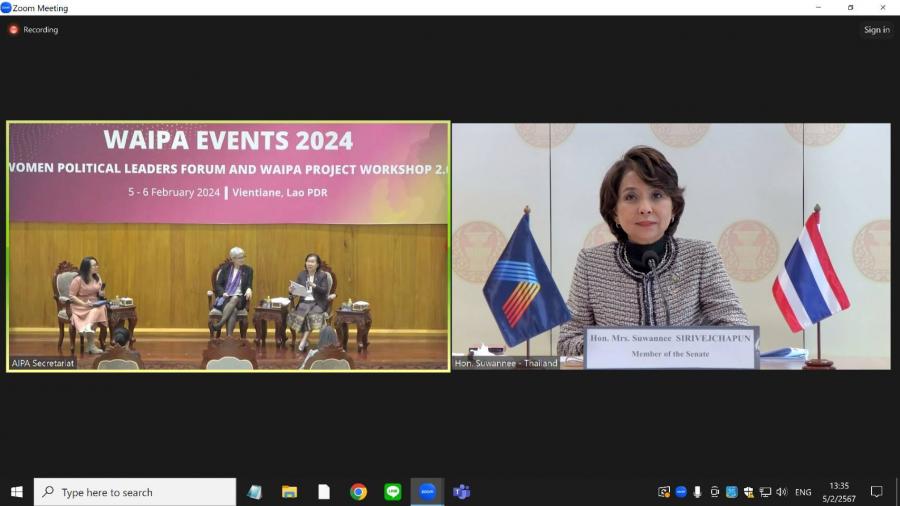Open the notification Action Center
The width and height of the screenshot is (900, 506).
tap(877, 492)
